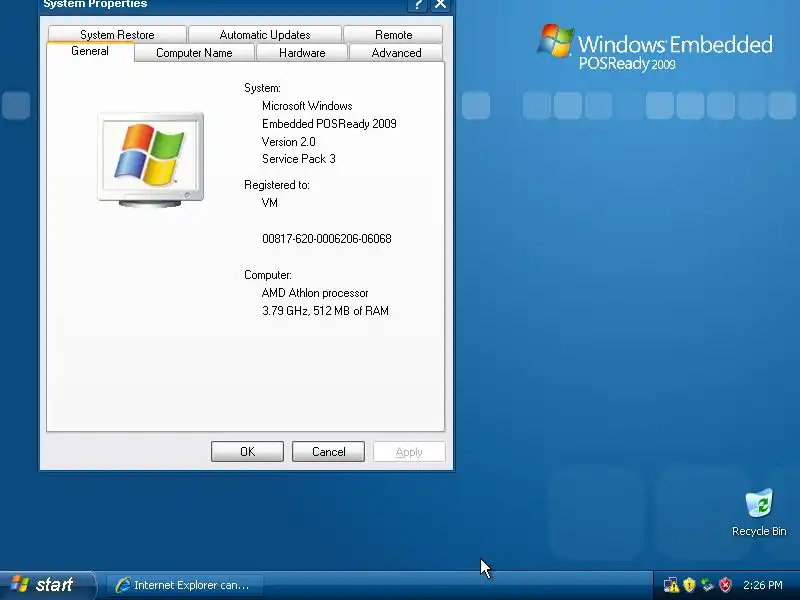The image size is (800, 600).
Task: Click the 2:26 PM clock
Action: (x=763, y=585)
